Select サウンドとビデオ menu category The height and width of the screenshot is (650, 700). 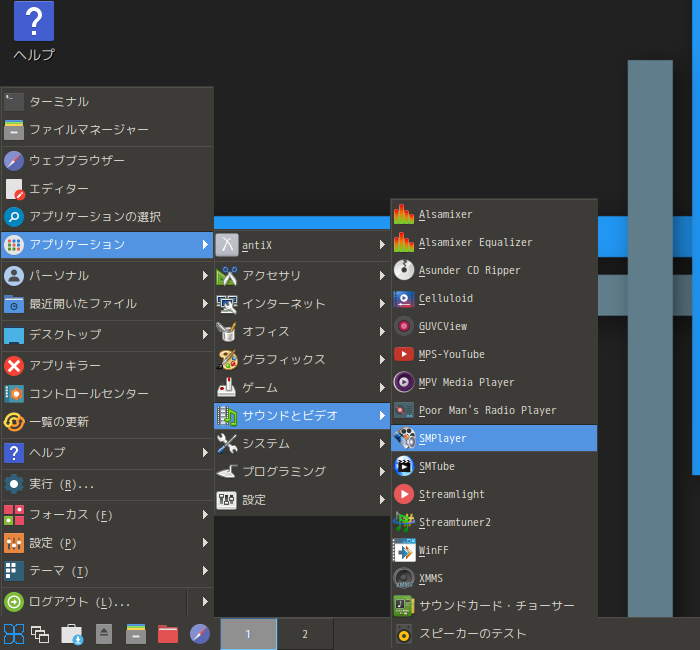(x=302, y=416)
